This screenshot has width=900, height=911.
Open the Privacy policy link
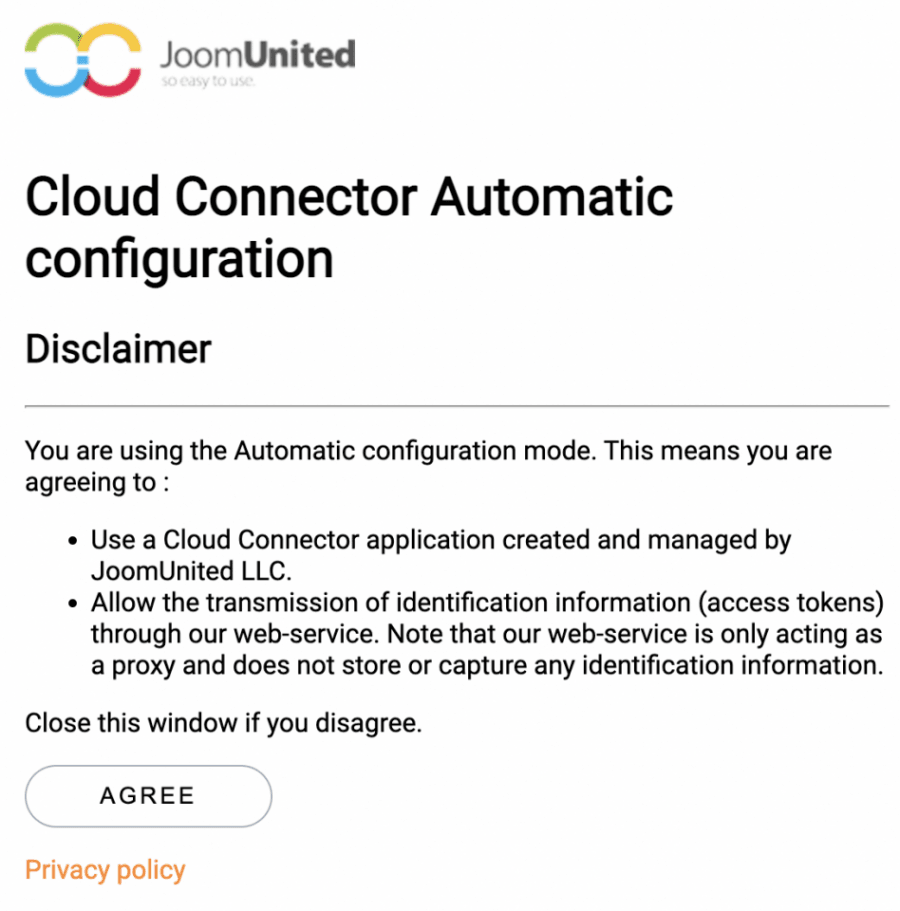[105, 870]
